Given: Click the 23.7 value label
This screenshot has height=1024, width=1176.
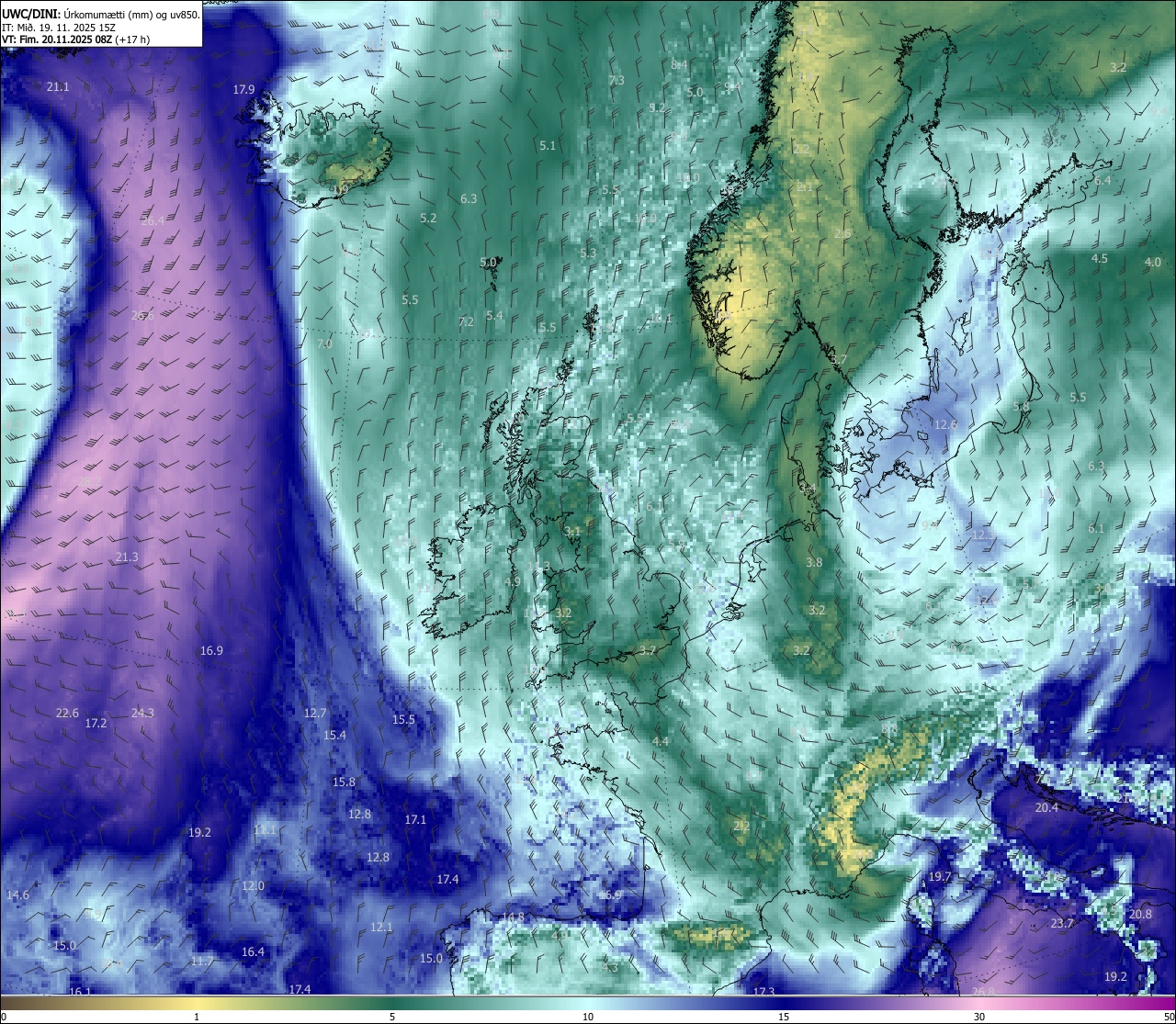Looking at the screenshot, I should [x=1062, y=924].
